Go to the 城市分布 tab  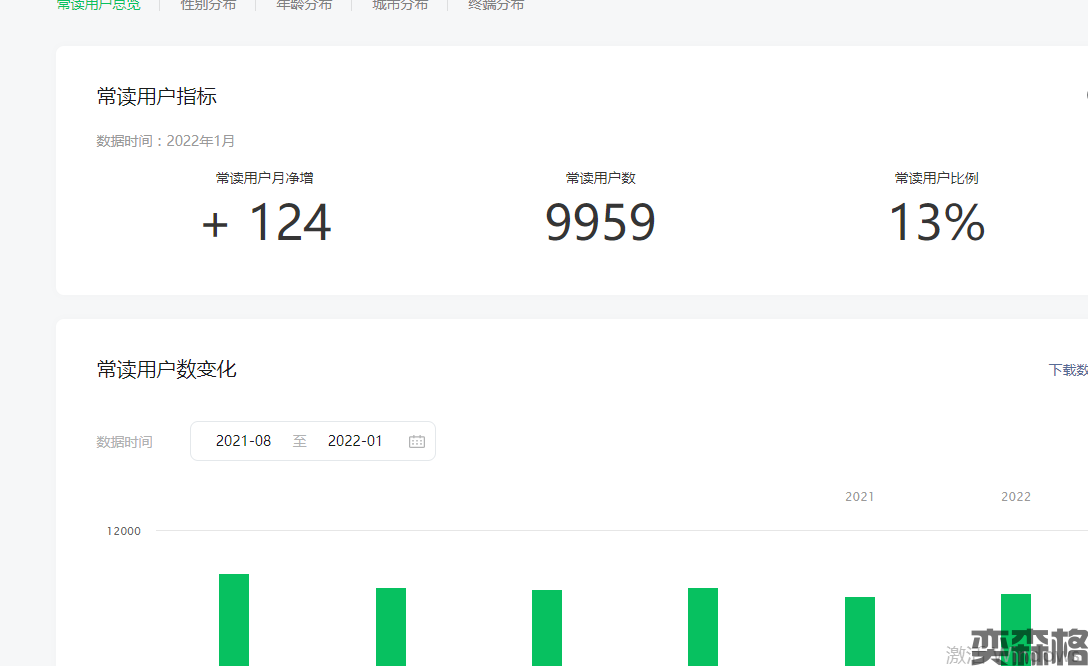click(x=400, y=5)
